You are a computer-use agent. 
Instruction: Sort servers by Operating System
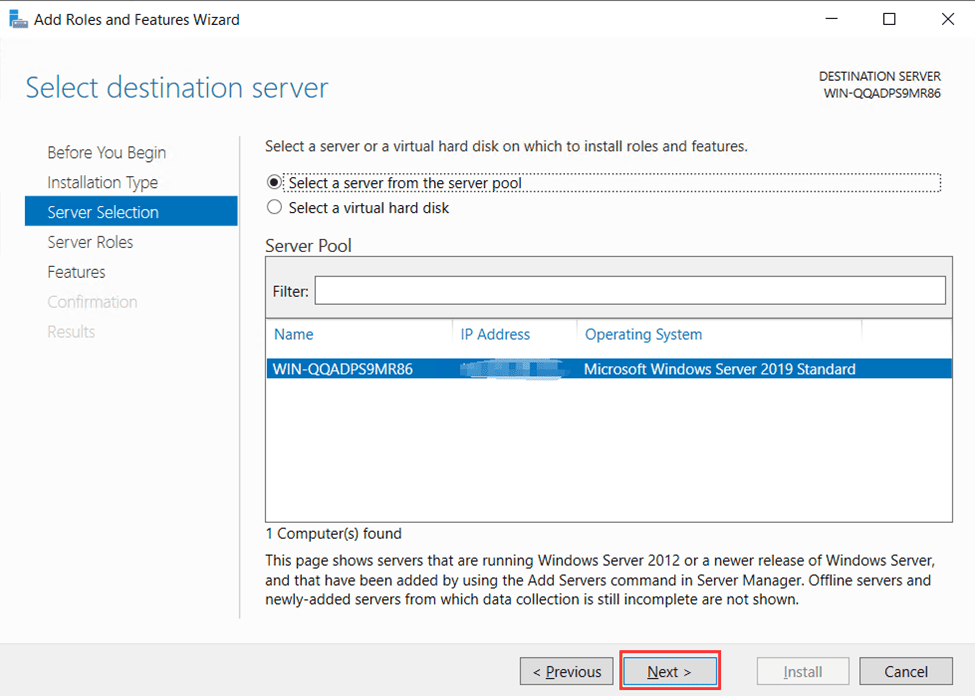[x=643, y=334]
